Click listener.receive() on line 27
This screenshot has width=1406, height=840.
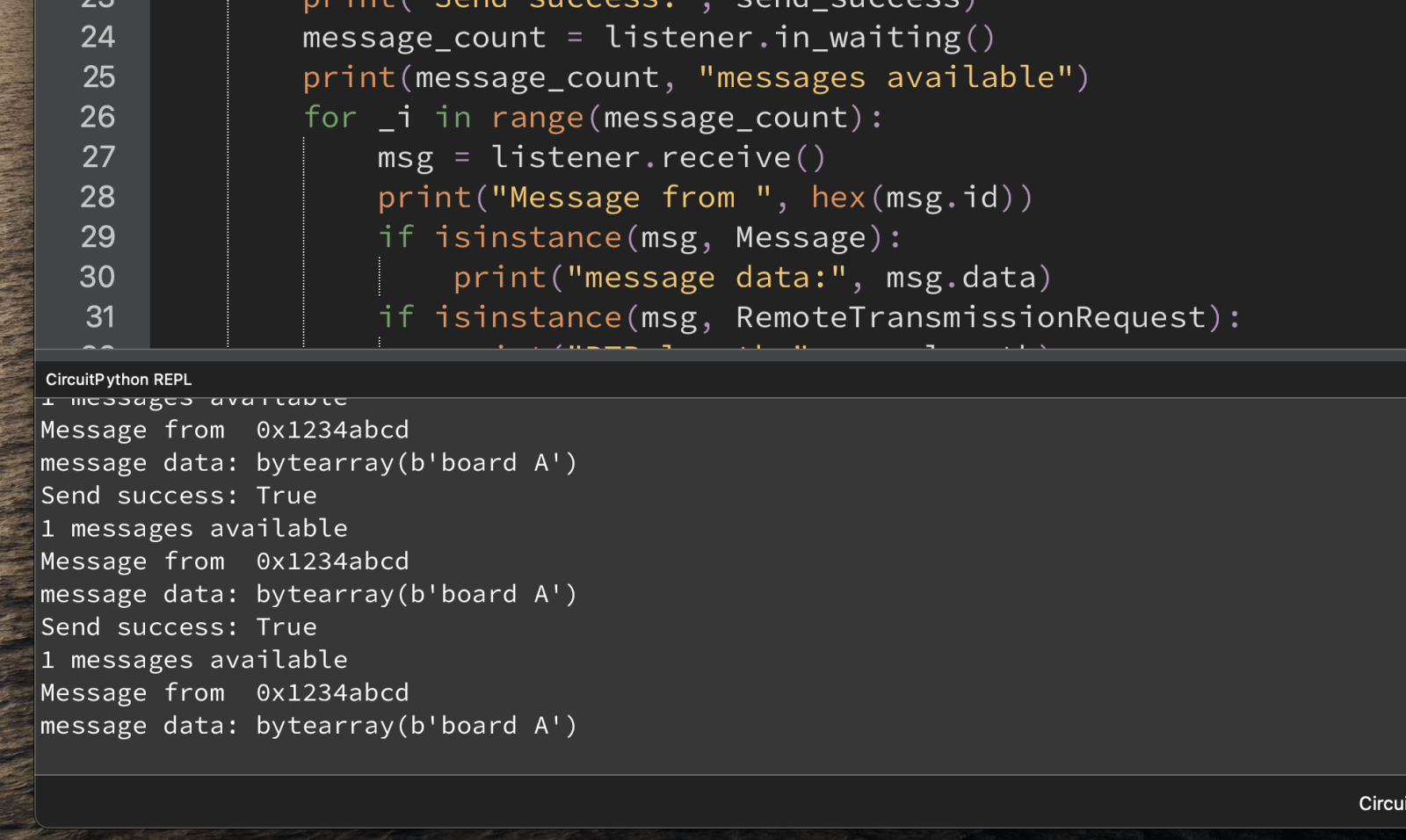click(658, 158)
